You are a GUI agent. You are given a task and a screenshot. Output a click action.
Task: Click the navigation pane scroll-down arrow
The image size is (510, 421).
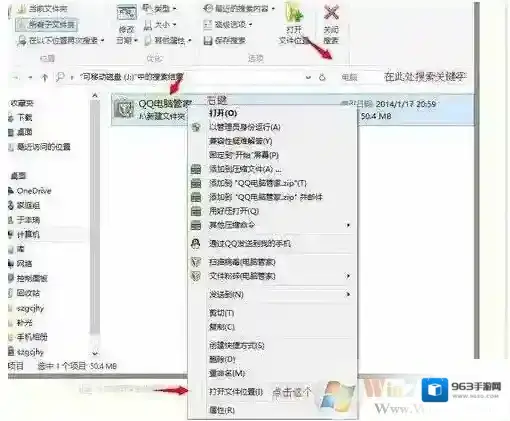[x=95, y=353]
